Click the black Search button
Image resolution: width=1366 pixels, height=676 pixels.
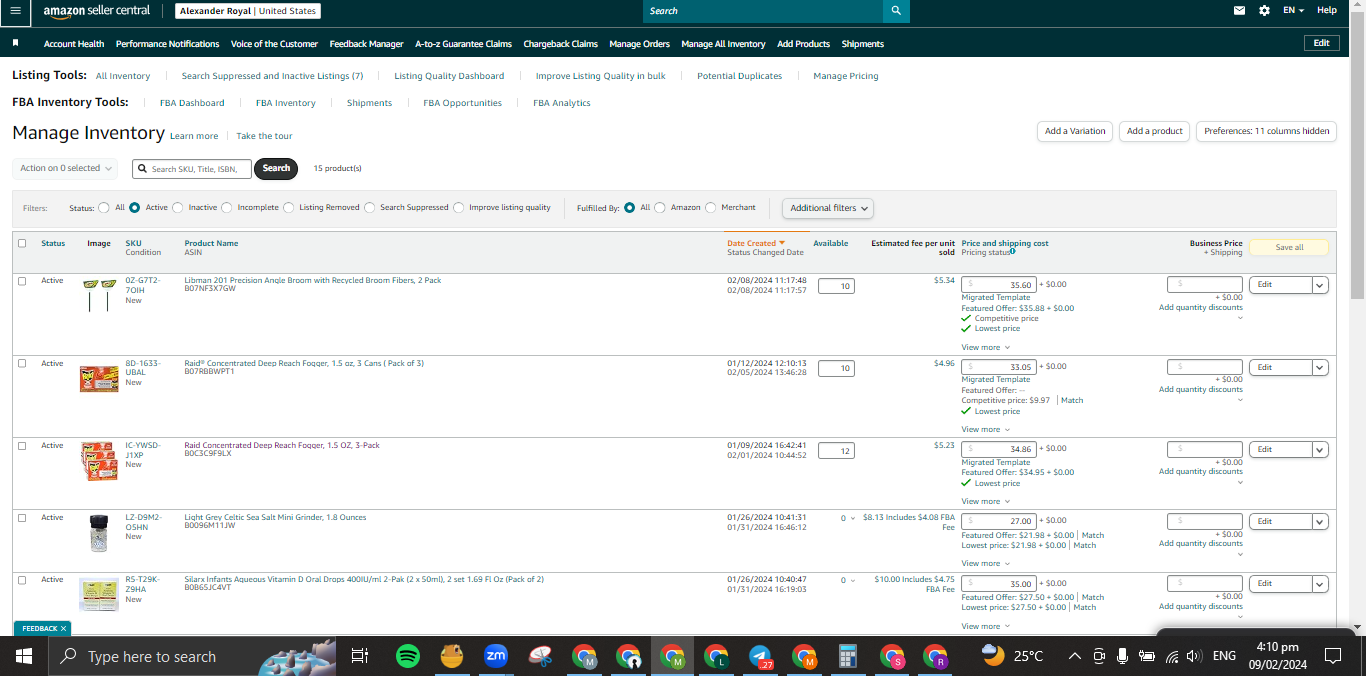click(x=277, y=168)
